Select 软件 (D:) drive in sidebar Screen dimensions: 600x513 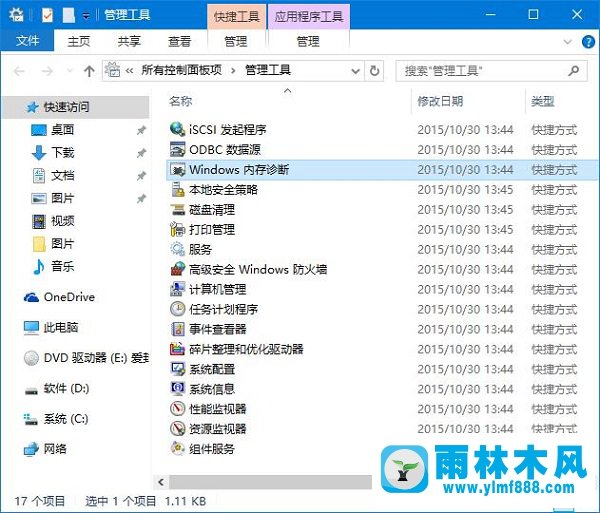click(57, 389)
